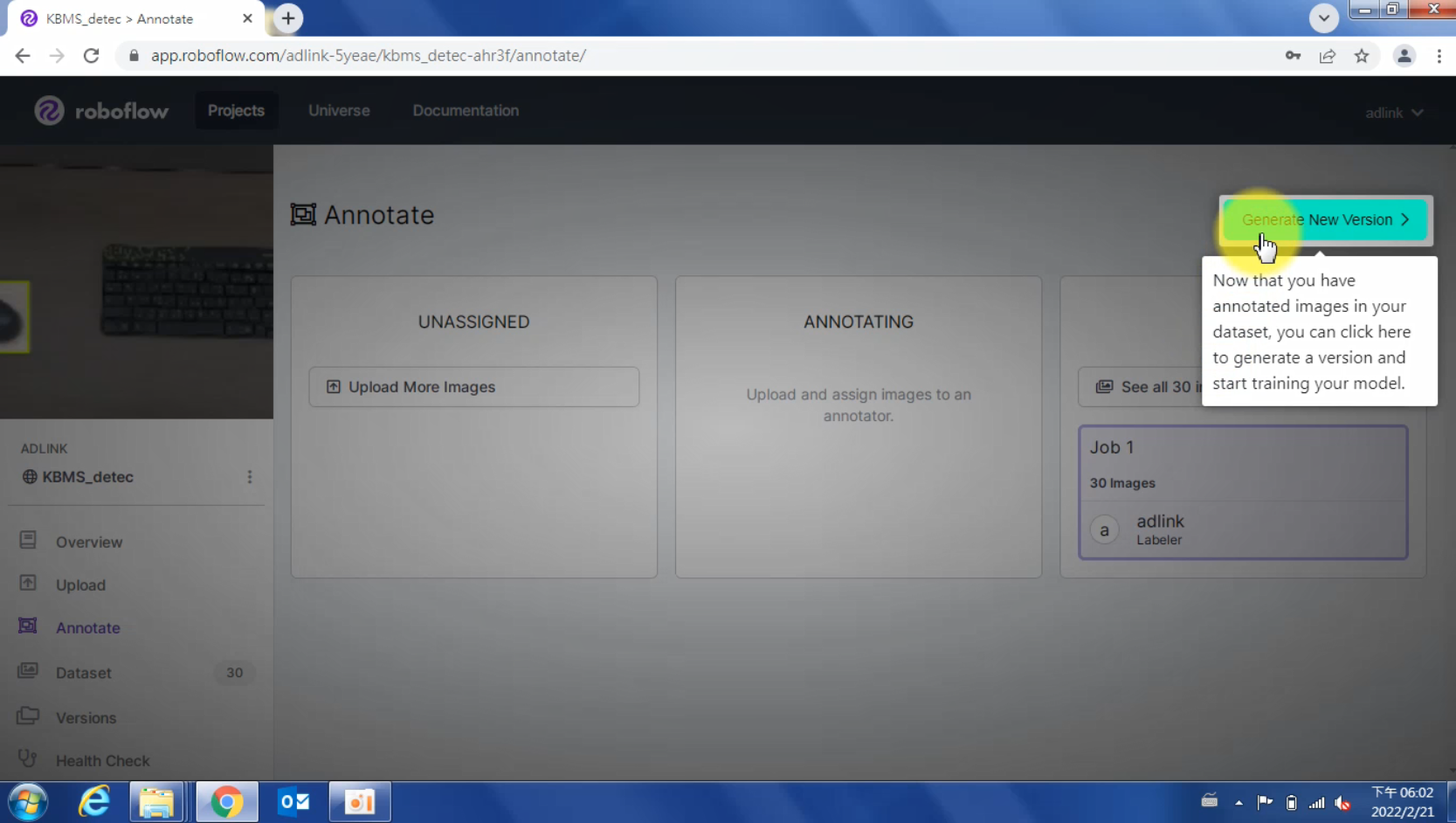Click the Roboflow logo icon
Screen dimensions: 1456x823
(49, 111)
